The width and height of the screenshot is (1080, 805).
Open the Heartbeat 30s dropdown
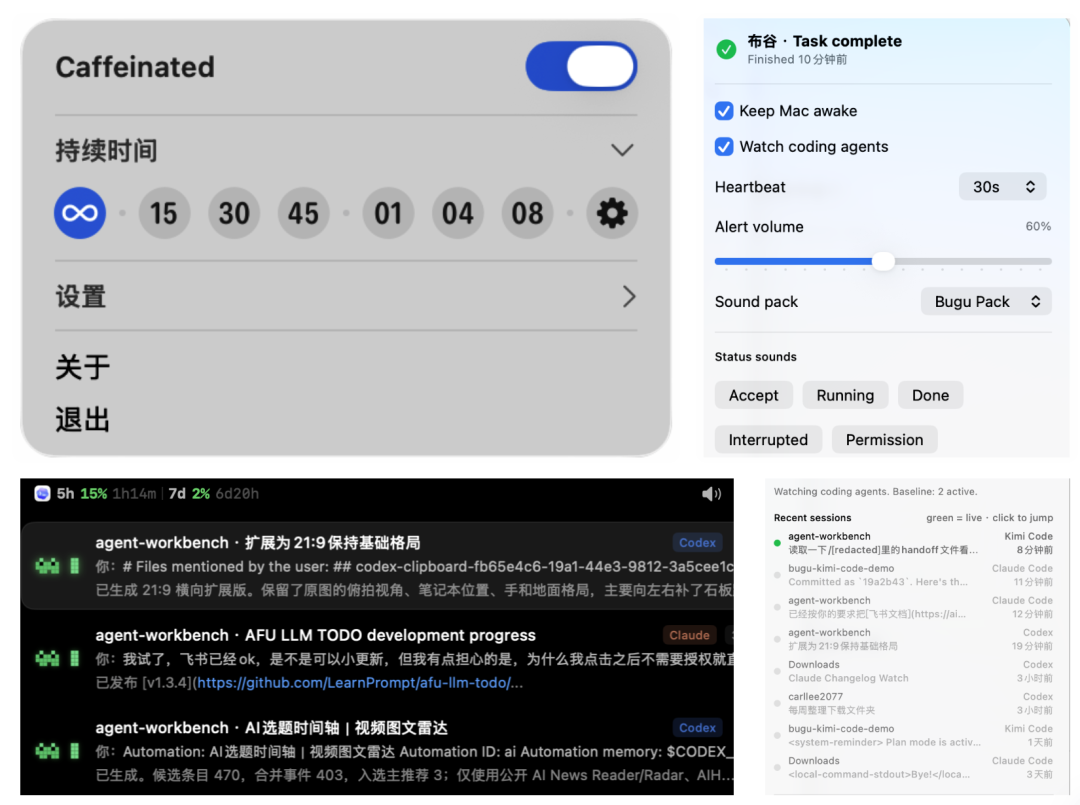[x=1003, y=187]
